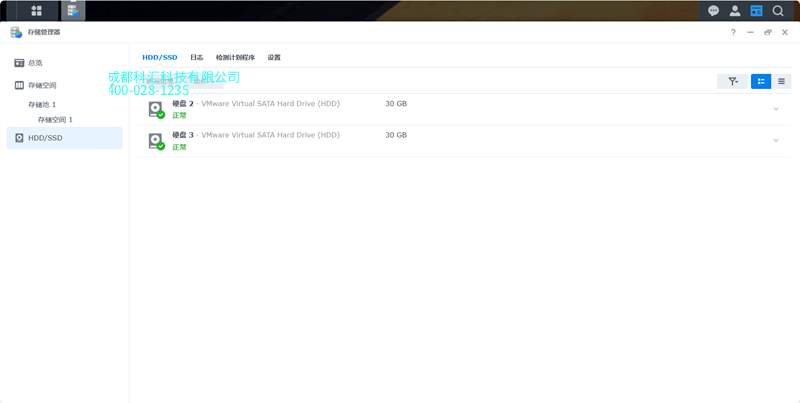Open the DSM main menu grid icon

[36, 11]
